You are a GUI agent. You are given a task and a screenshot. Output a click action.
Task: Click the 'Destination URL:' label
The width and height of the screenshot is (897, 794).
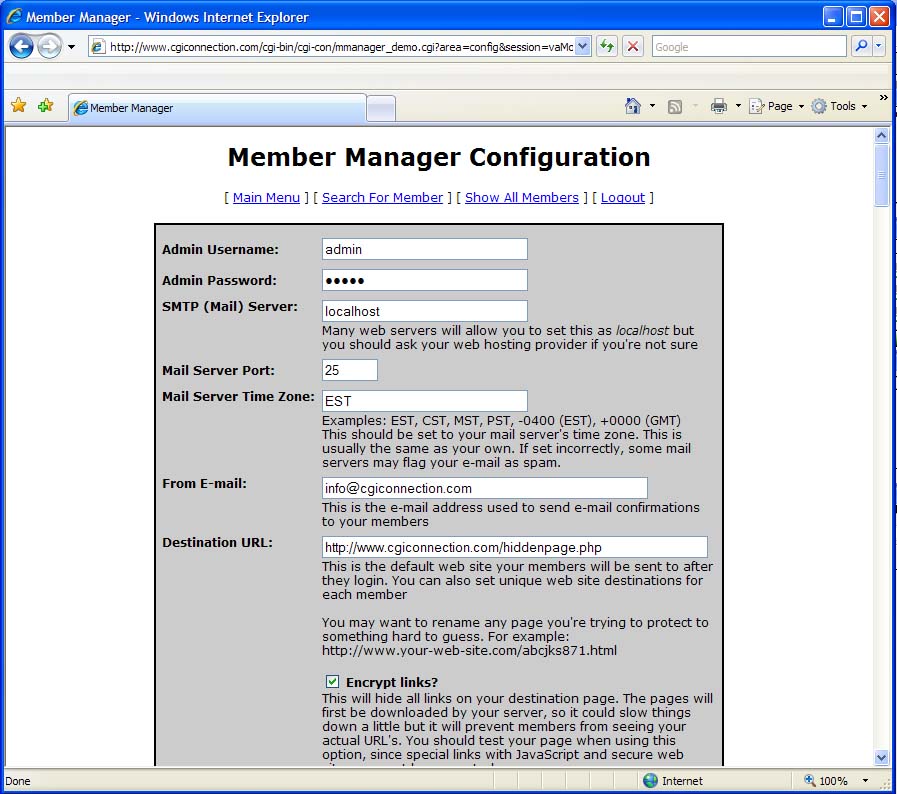coord(217,542)
